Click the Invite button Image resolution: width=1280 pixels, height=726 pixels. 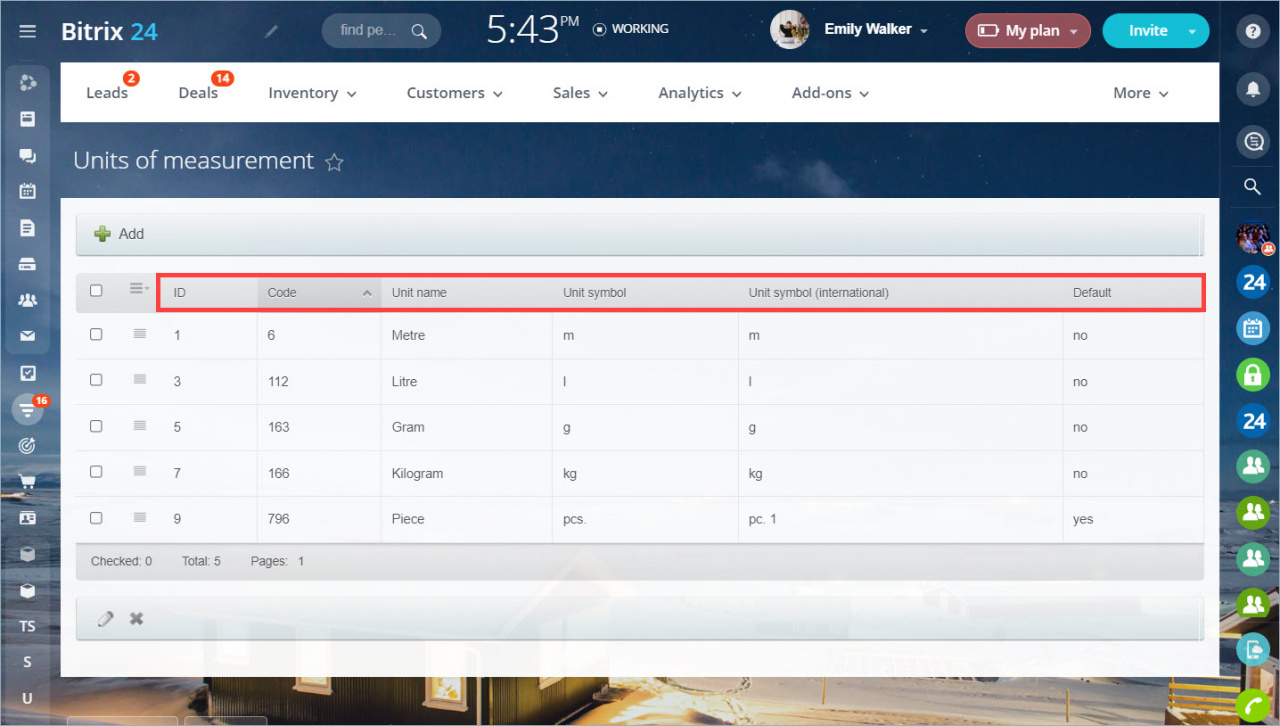click(1148, 31)
